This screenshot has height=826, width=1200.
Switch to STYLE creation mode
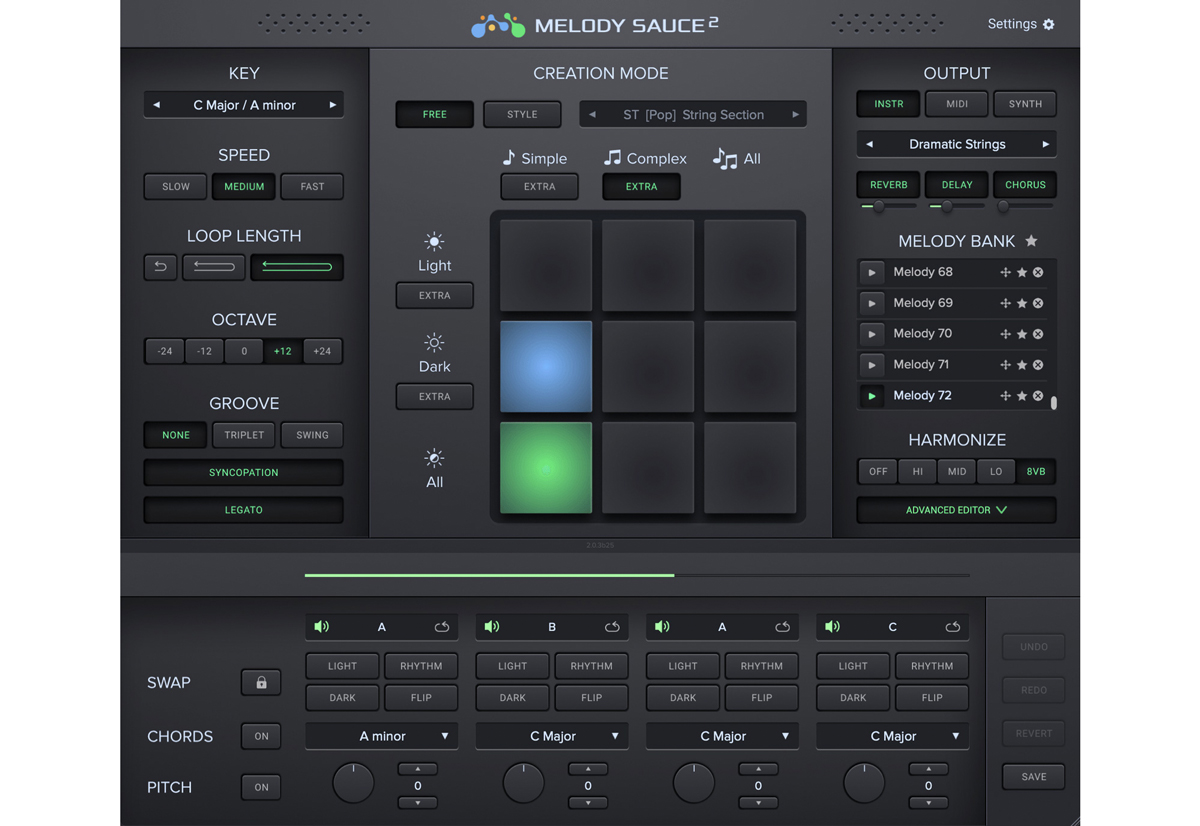522,115
